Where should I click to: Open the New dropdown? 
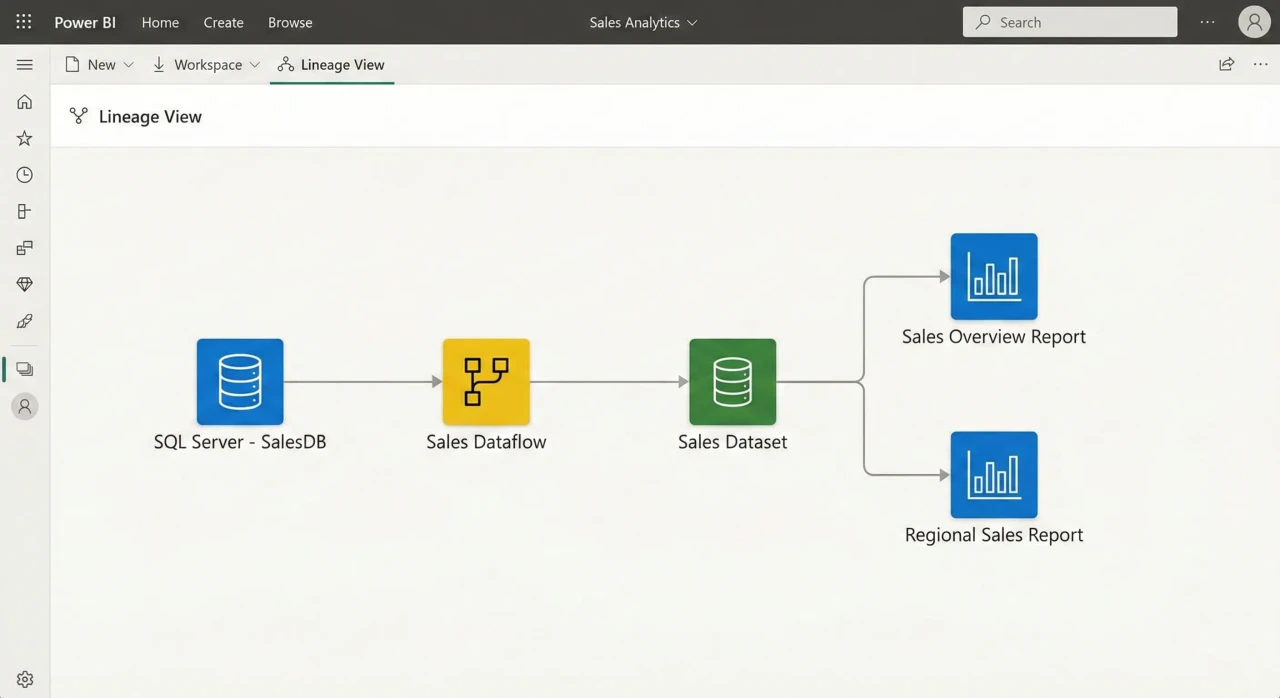99,65
